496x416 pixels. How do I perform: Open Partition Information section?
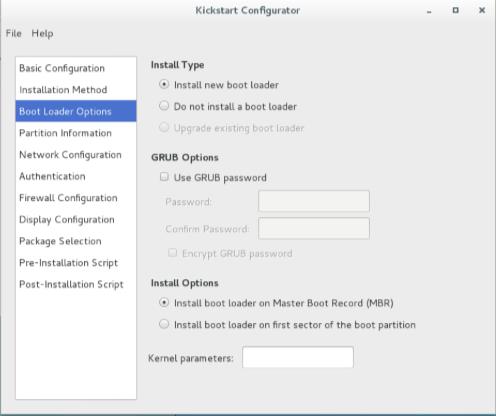pyautogui.click(x=76, y=133)
